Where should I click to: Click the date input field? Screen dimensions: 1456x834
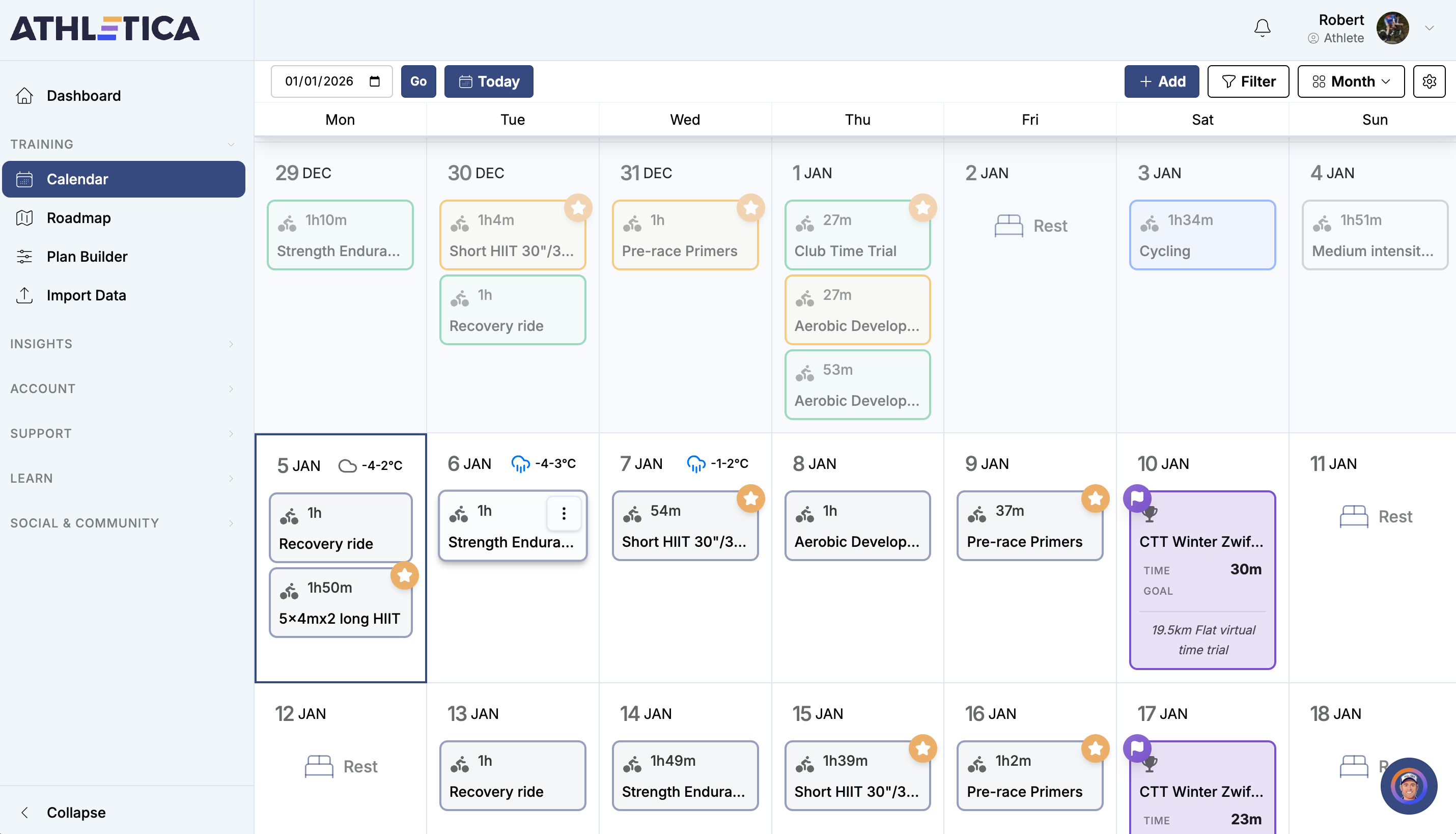pyautogui.click(x=319, y=81)
